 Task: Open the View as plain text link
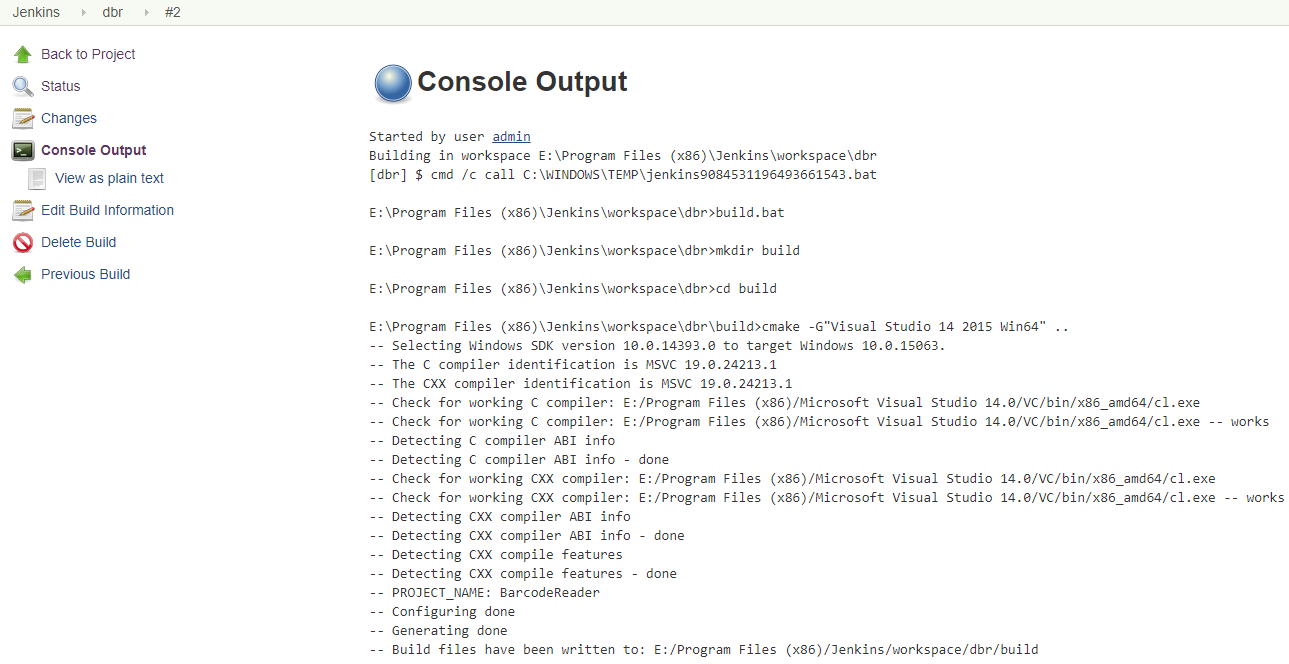109,178
